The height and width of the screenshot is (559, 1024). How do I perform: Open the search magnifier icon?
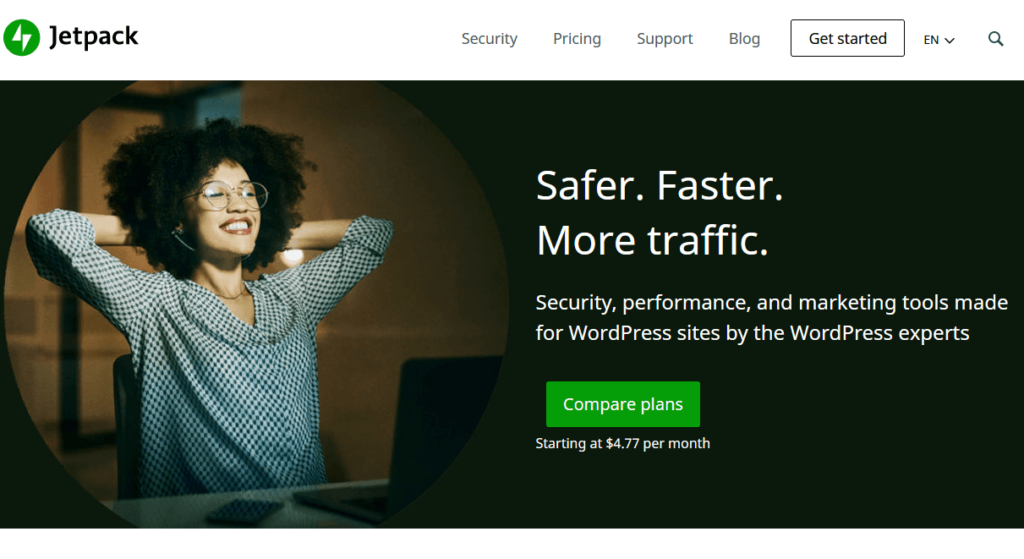pyautogui.click(x=995, y=39)
